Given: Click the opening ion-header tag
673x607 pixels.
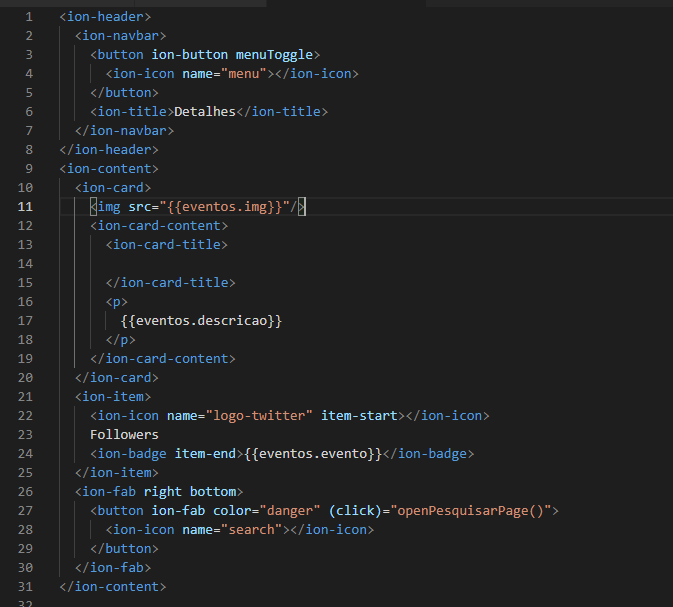Looking at the screenshot, I should click(x=105, y=17).
